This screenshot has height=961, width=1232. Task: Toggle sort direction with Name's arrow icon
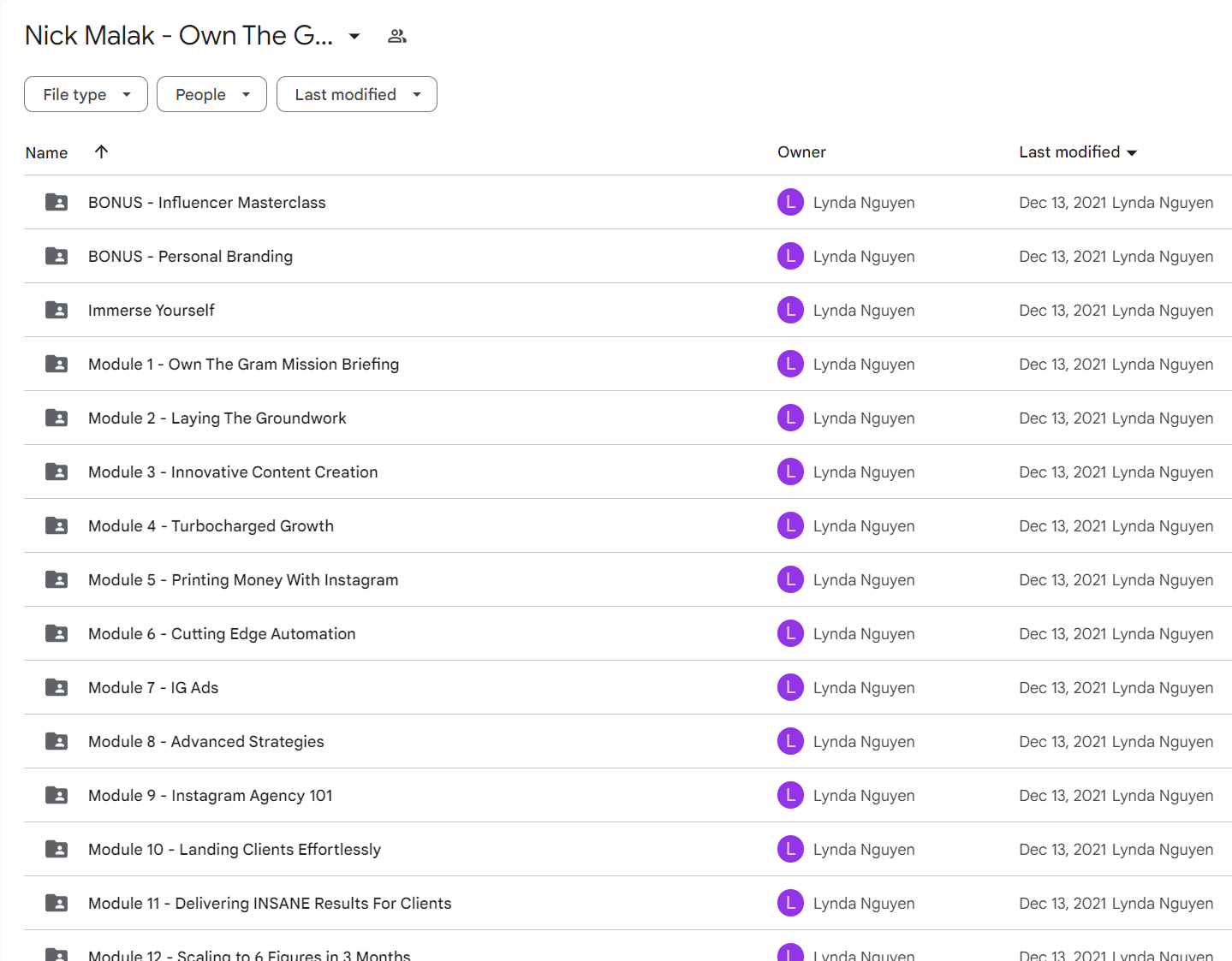point(101,151)
